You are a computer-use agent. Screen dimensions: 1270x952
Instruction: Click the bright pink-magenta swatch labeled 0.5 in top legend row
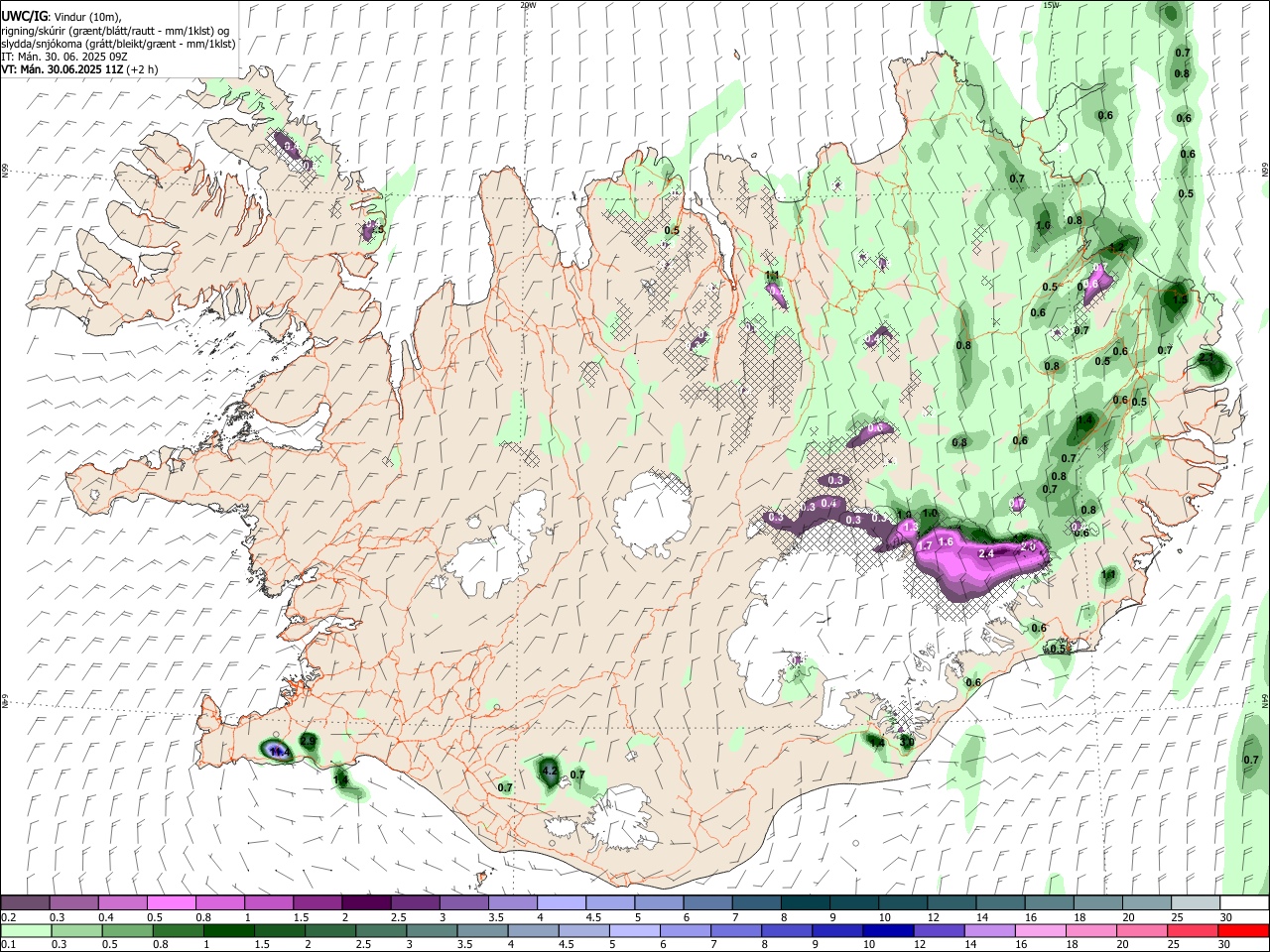(x=171, y=902)
